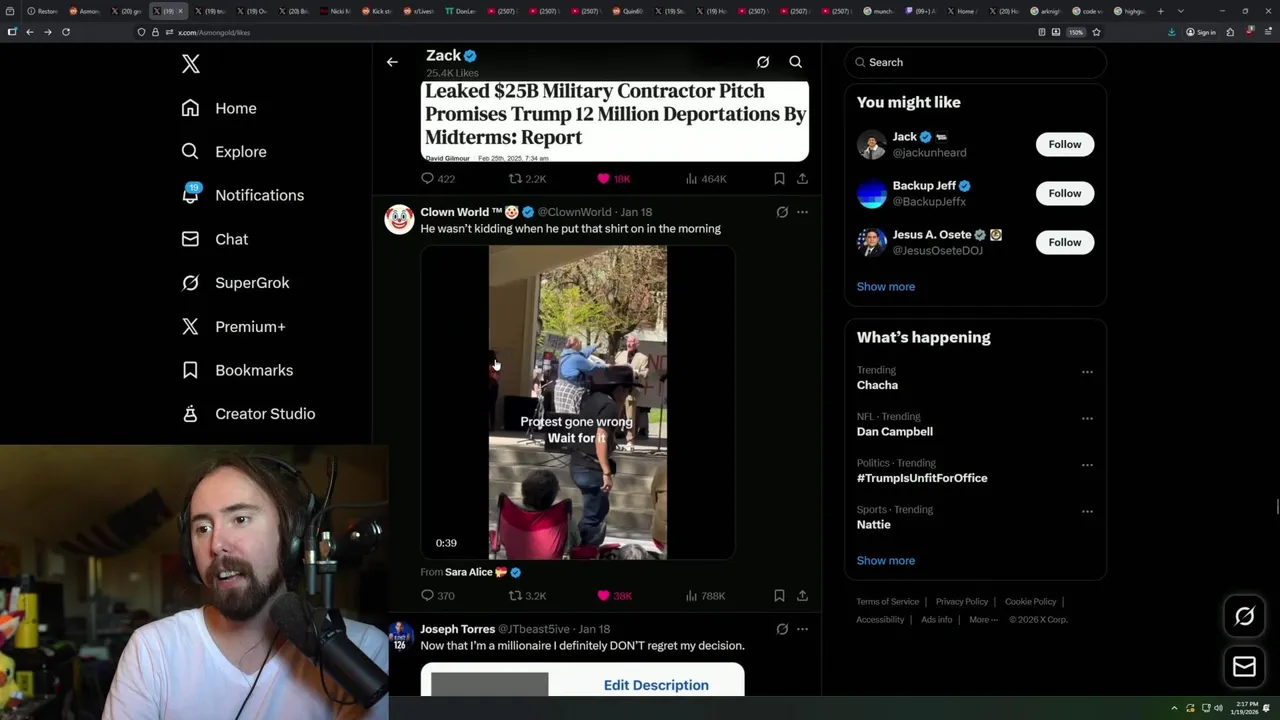The image size is (1280, 720).
Task: Open more options for Chacha trend
Action: click(1087, 372)
